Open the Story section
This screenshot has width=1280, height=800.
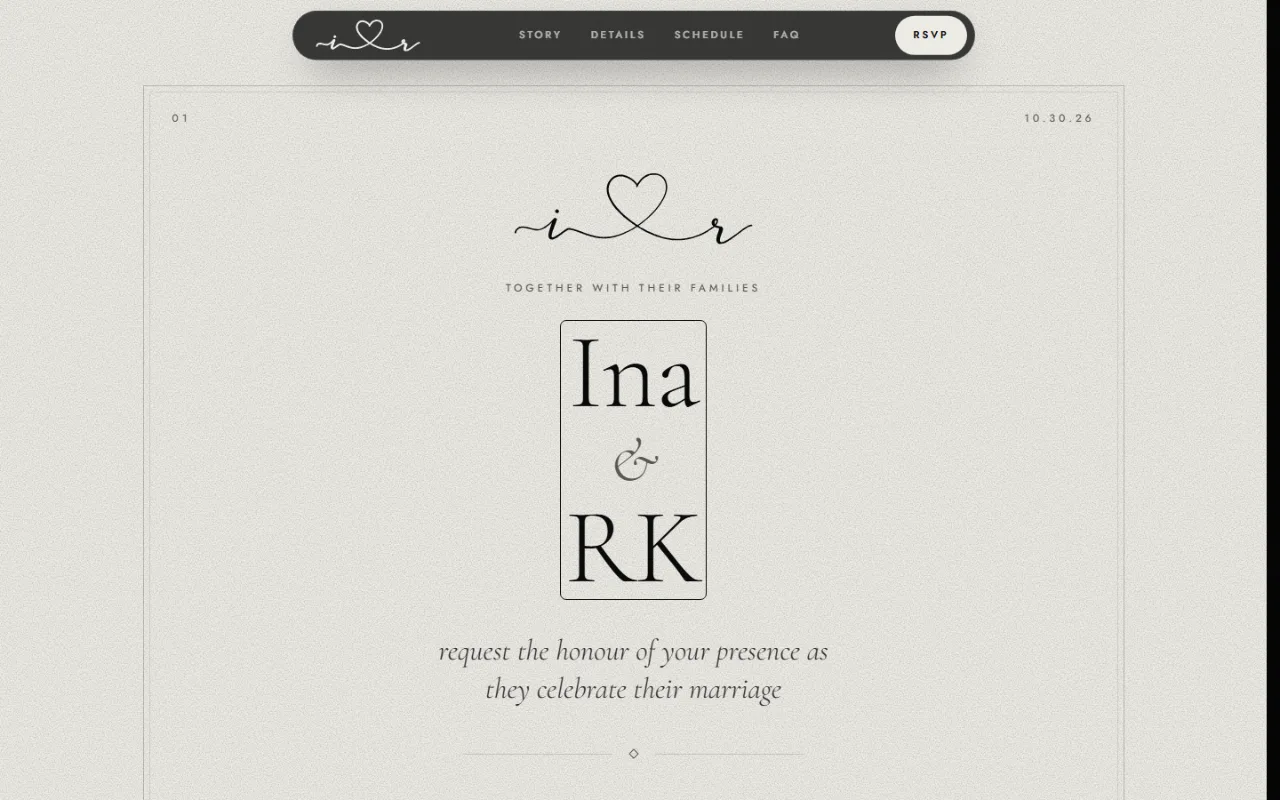pyautogui.click(x=540, y=35)
